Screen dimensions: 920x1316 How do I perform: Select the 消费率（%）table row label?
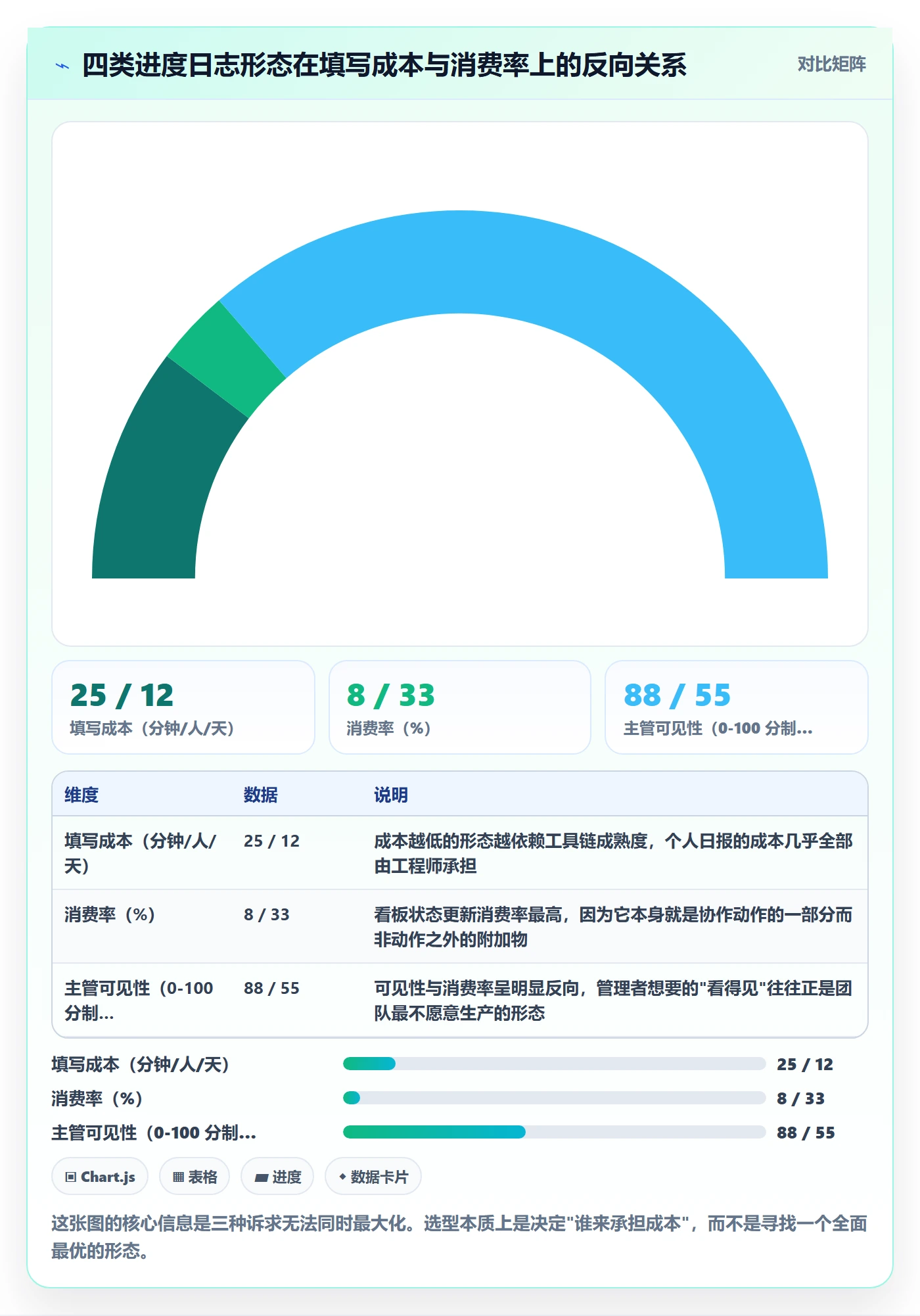(x=110, y=914)
